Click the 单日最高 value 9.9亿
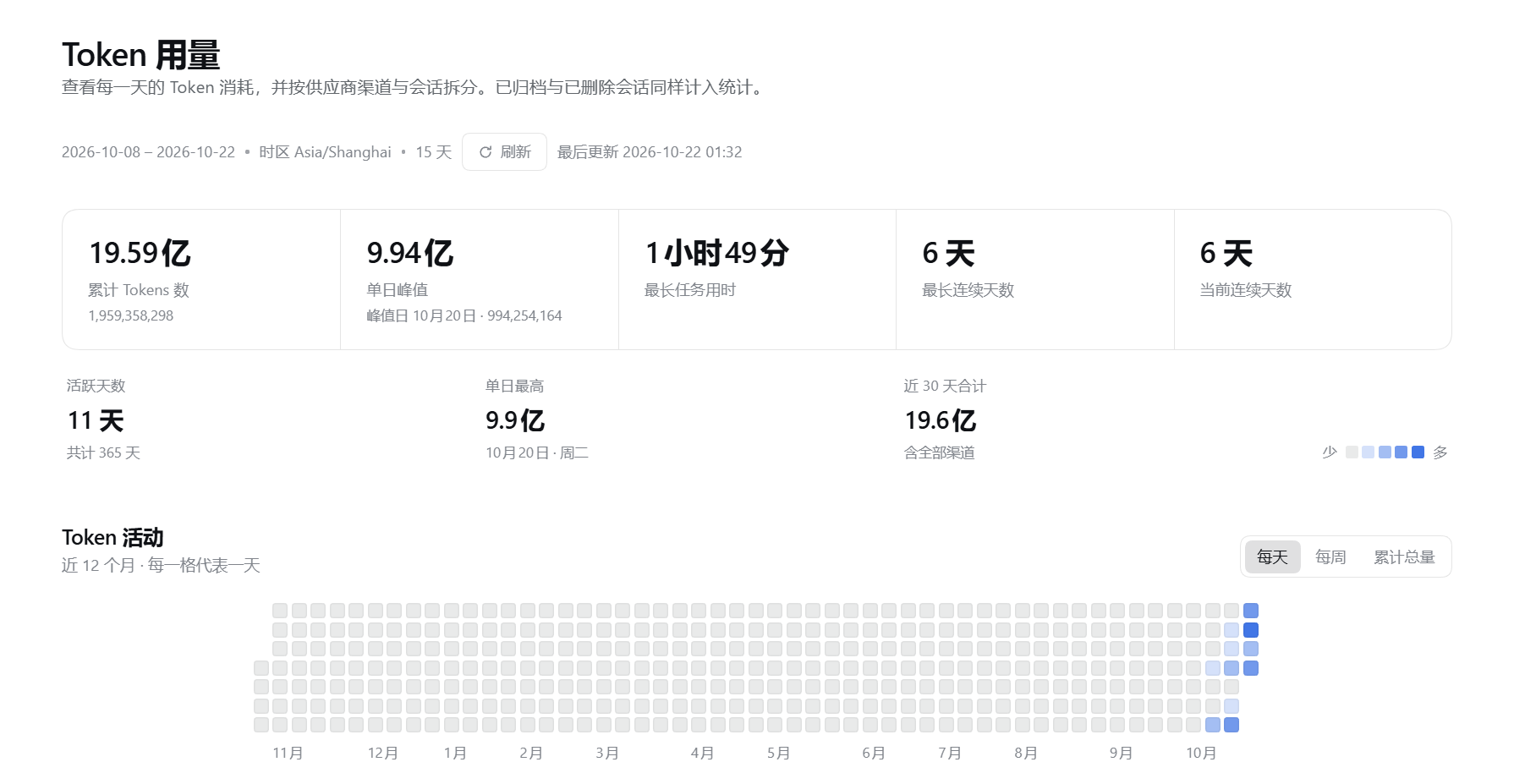This screenshot has height=784, width=1525. [515, 420]
